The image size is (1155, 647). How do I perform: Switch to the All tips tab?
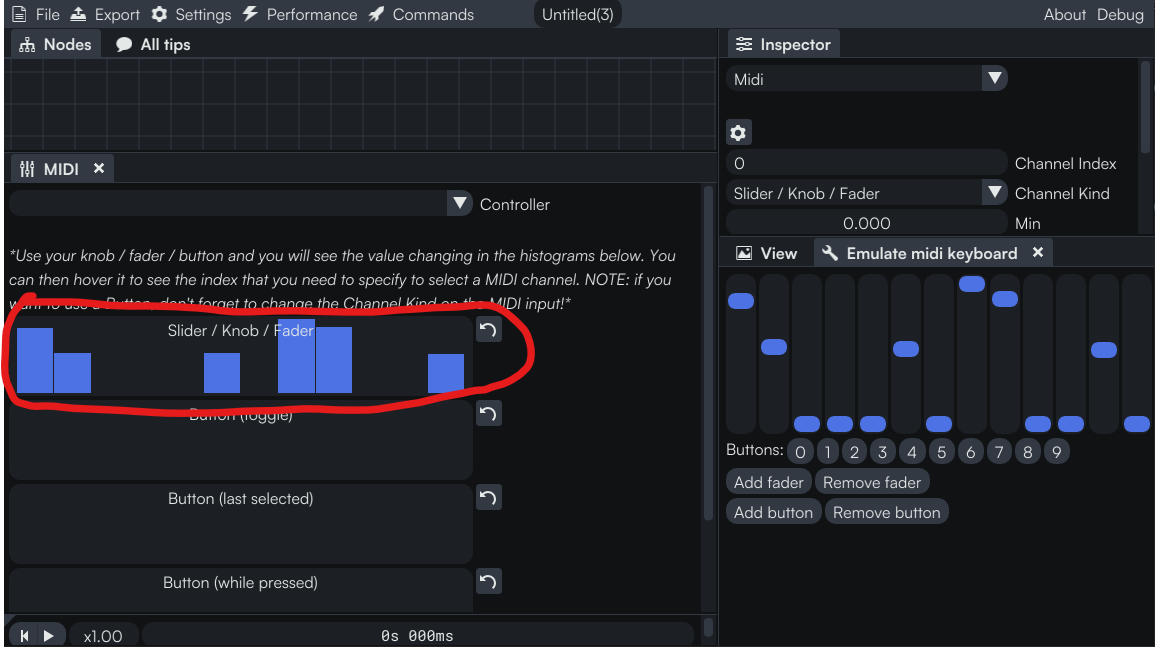(x=153, y=44)
